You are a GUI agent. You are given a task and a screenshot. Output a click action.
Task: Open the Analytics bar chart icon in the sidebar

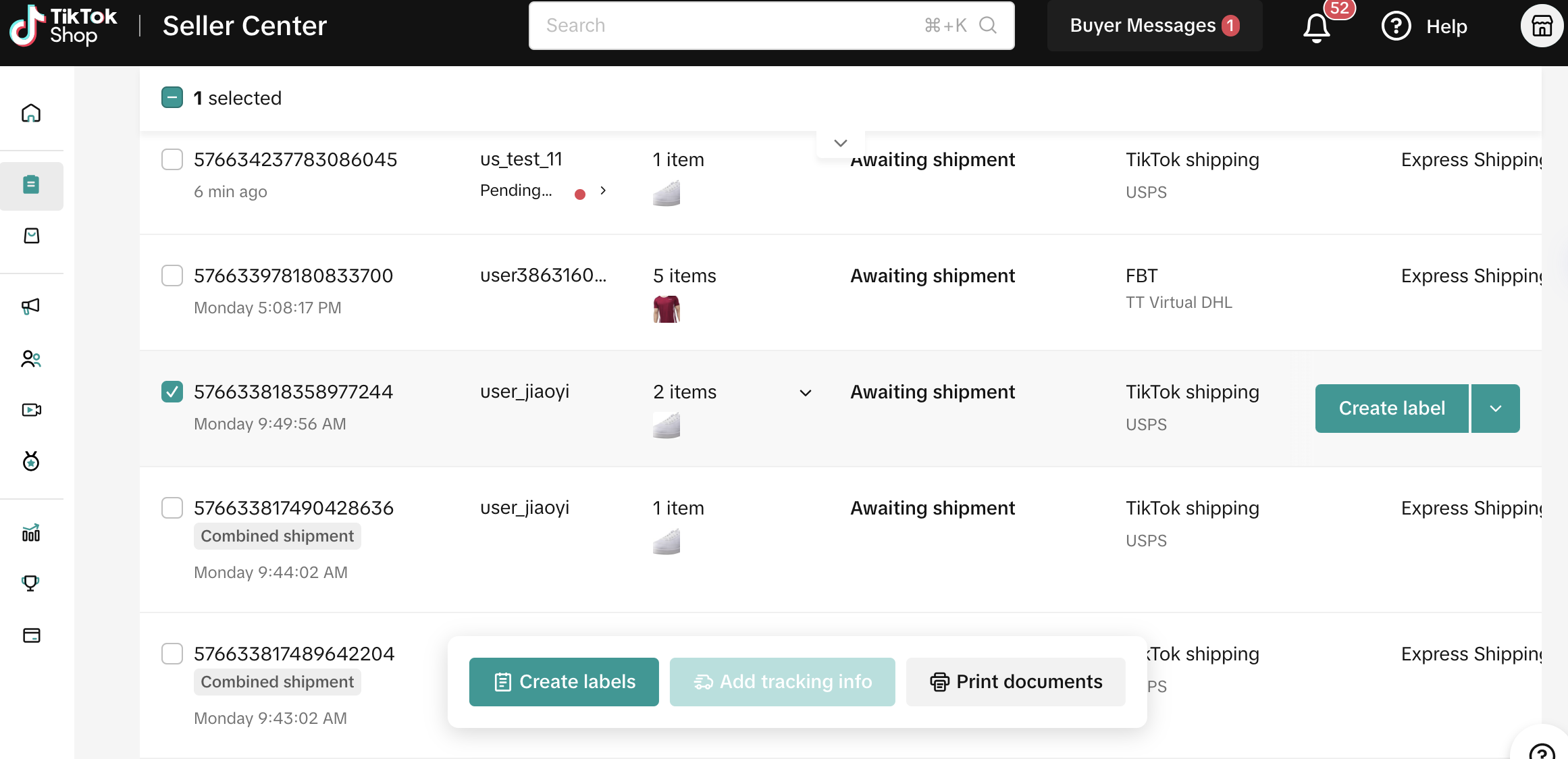(x=31, y=533)
